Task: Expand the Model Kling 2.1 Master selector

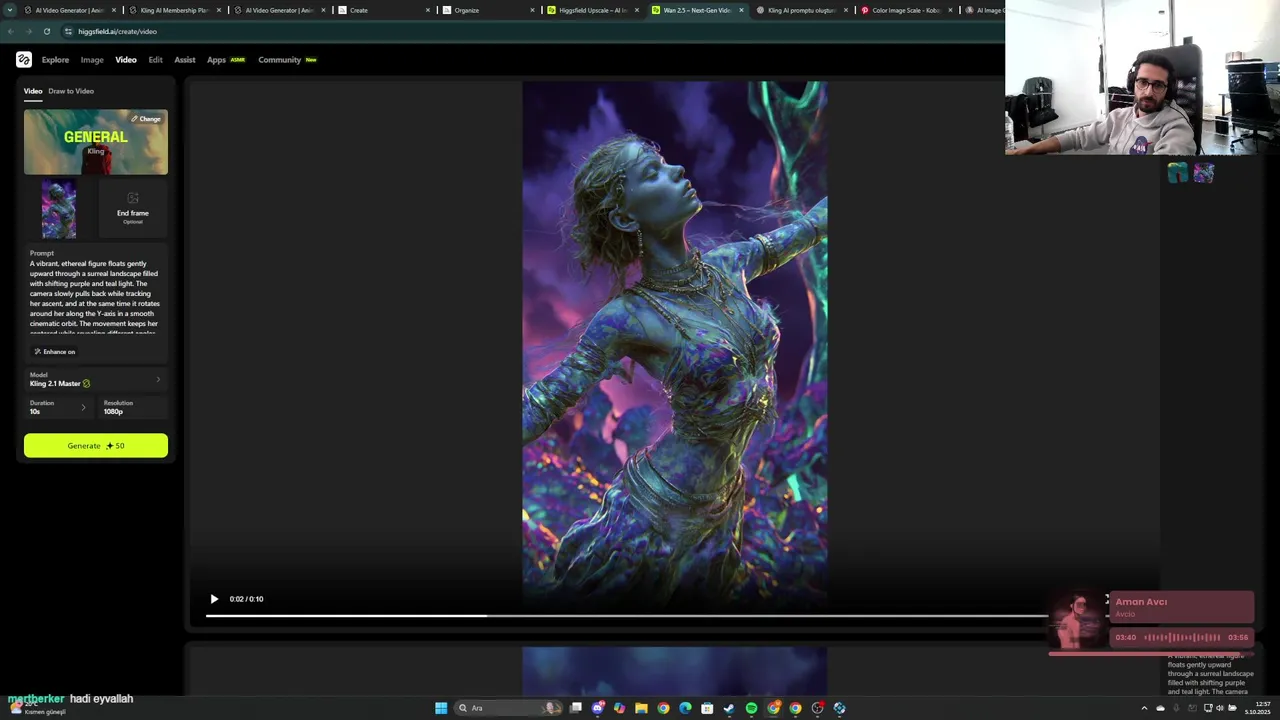Action: [96, 380]
